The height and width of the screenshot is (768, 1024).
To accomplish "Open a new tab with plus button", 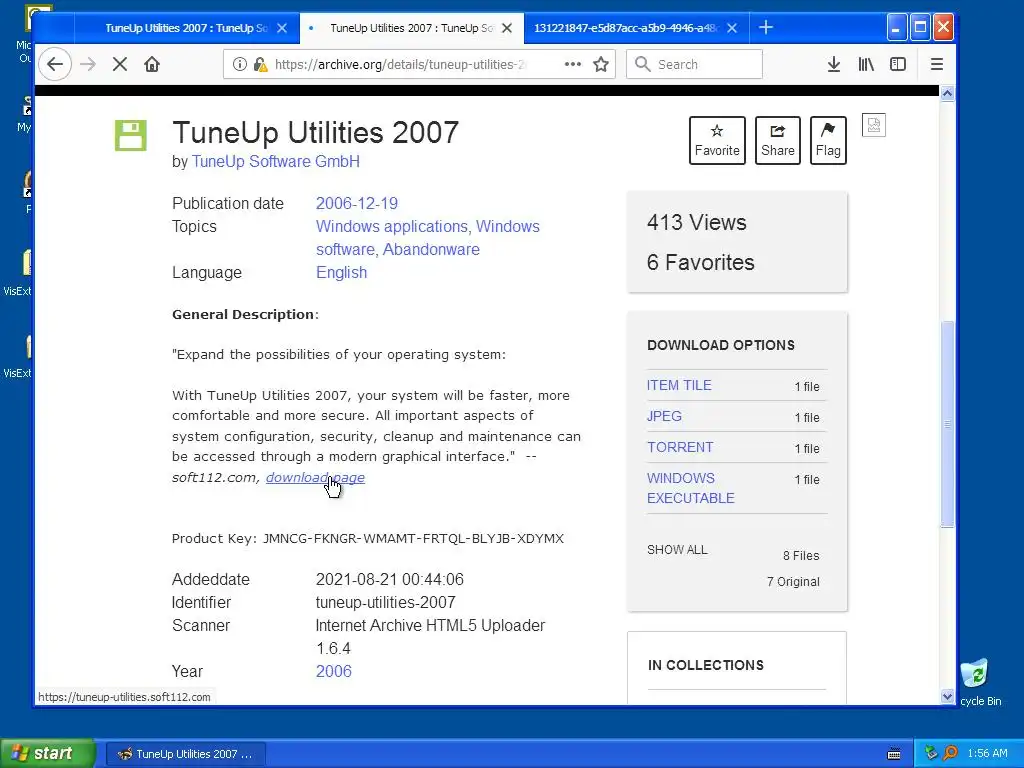I will (x=766, y=27).
